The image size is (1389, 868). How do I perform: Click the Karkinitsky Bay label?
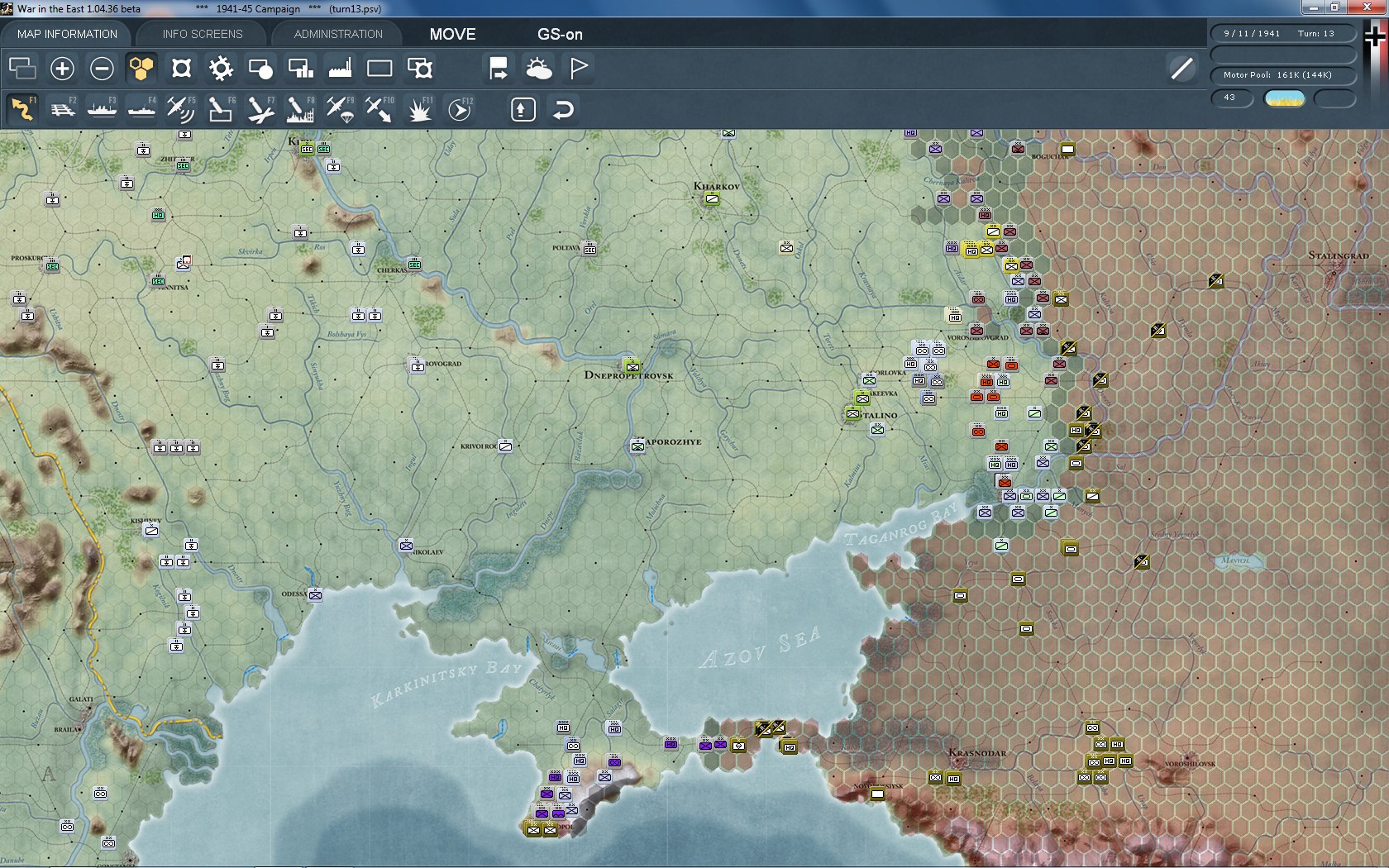tap(446, 684)
